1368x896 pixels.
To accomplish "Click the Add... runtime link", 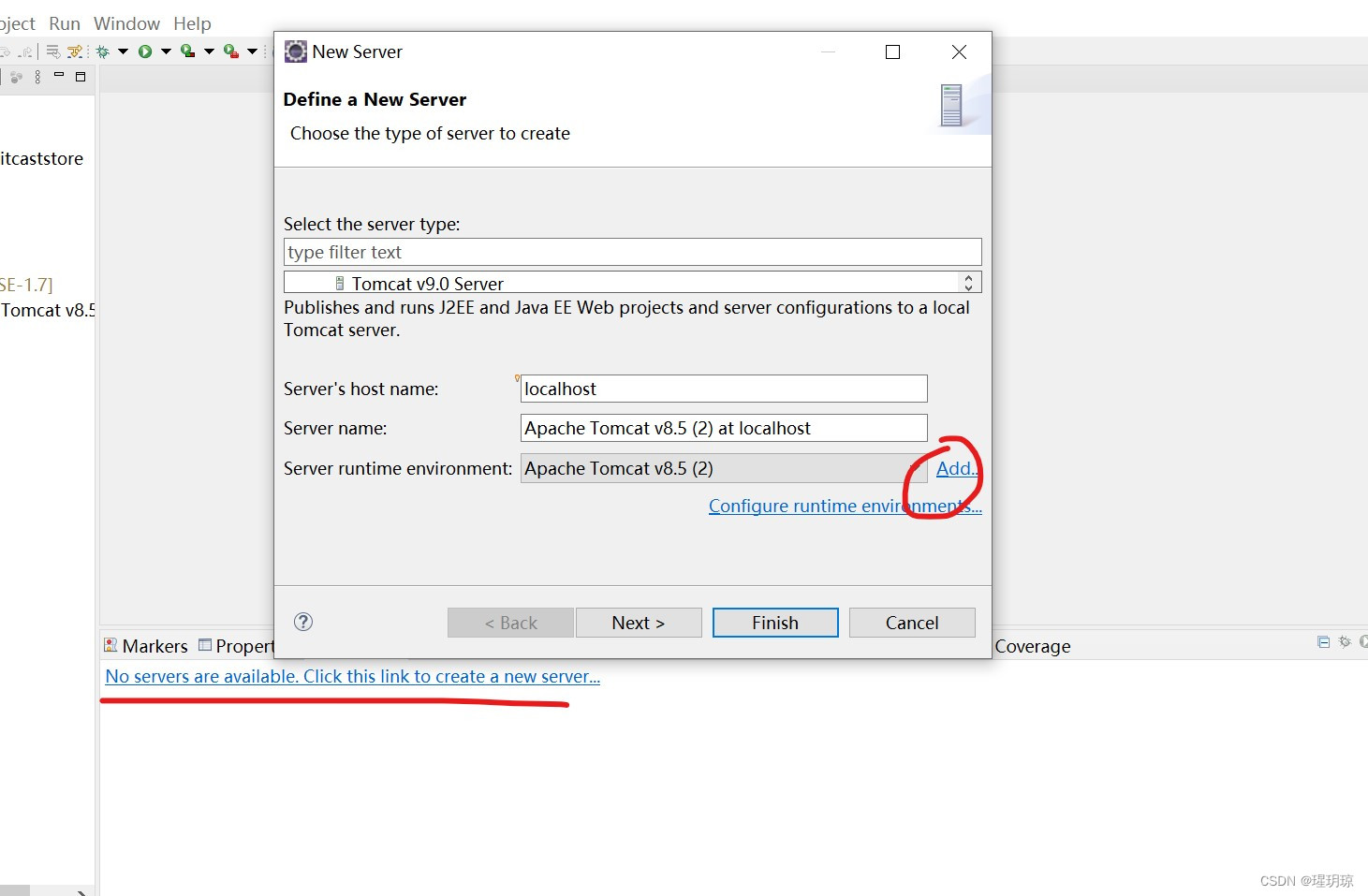I will click(957, 468).
